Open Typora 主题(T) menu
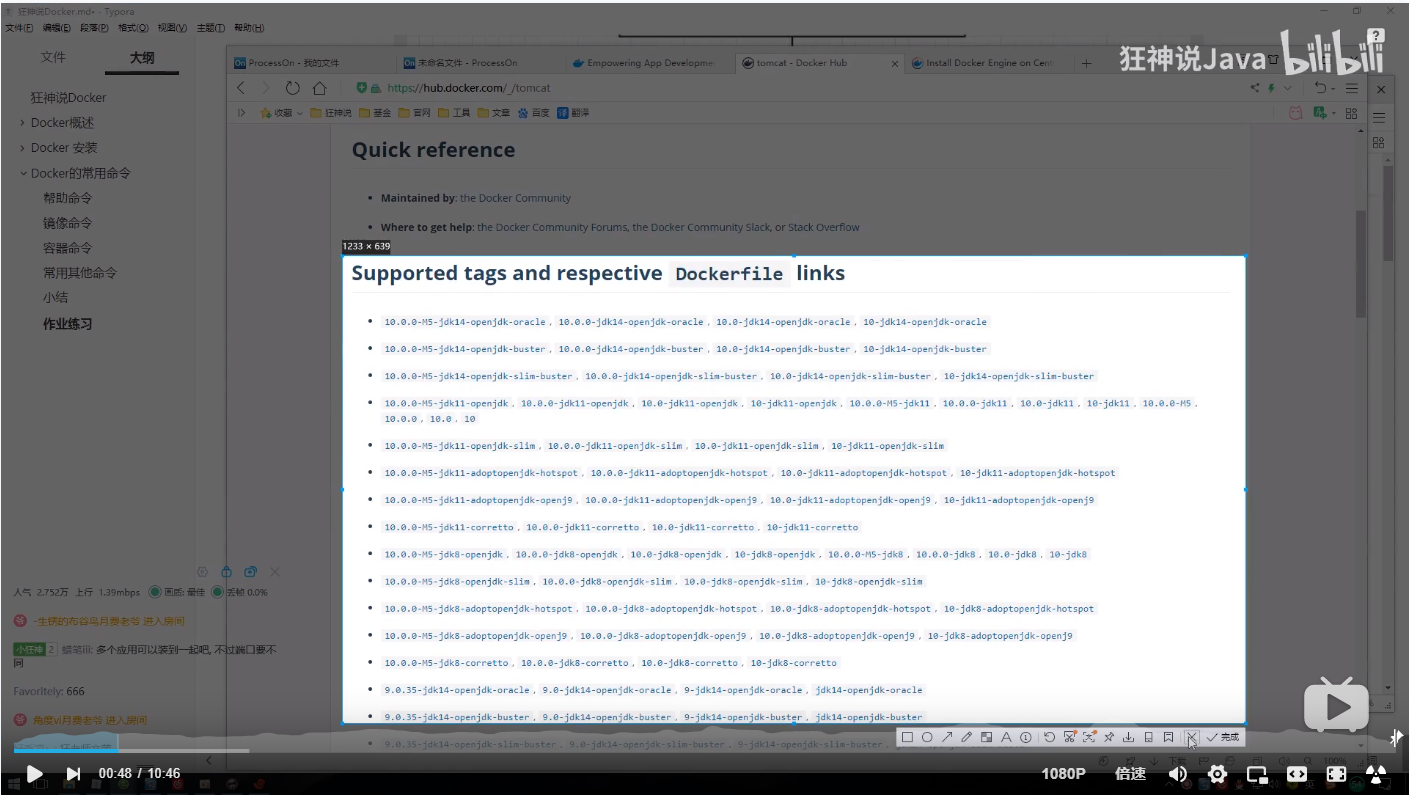 pos(211,28)
